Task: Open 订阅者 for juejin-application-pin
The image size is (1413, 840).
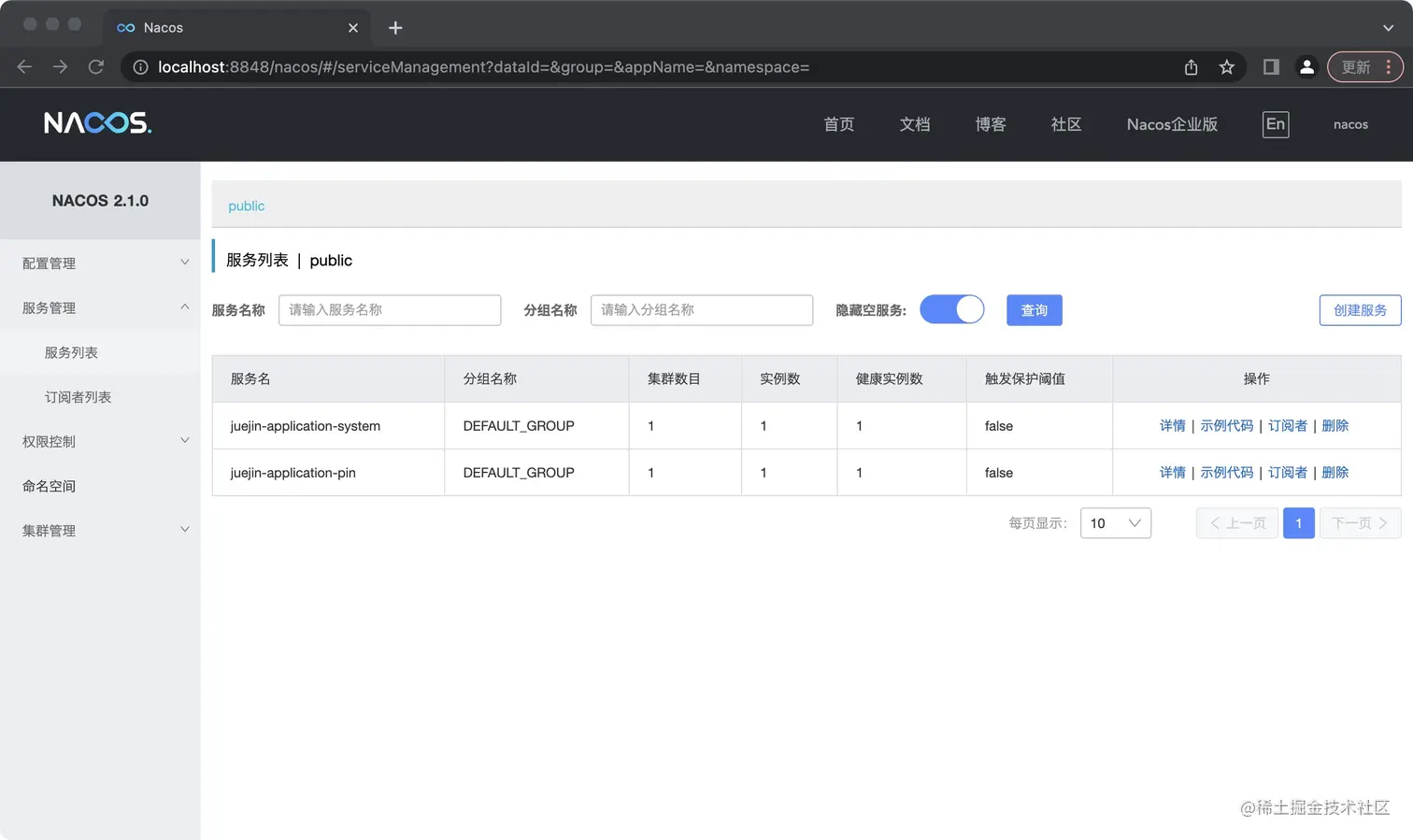Action: 1288,473
